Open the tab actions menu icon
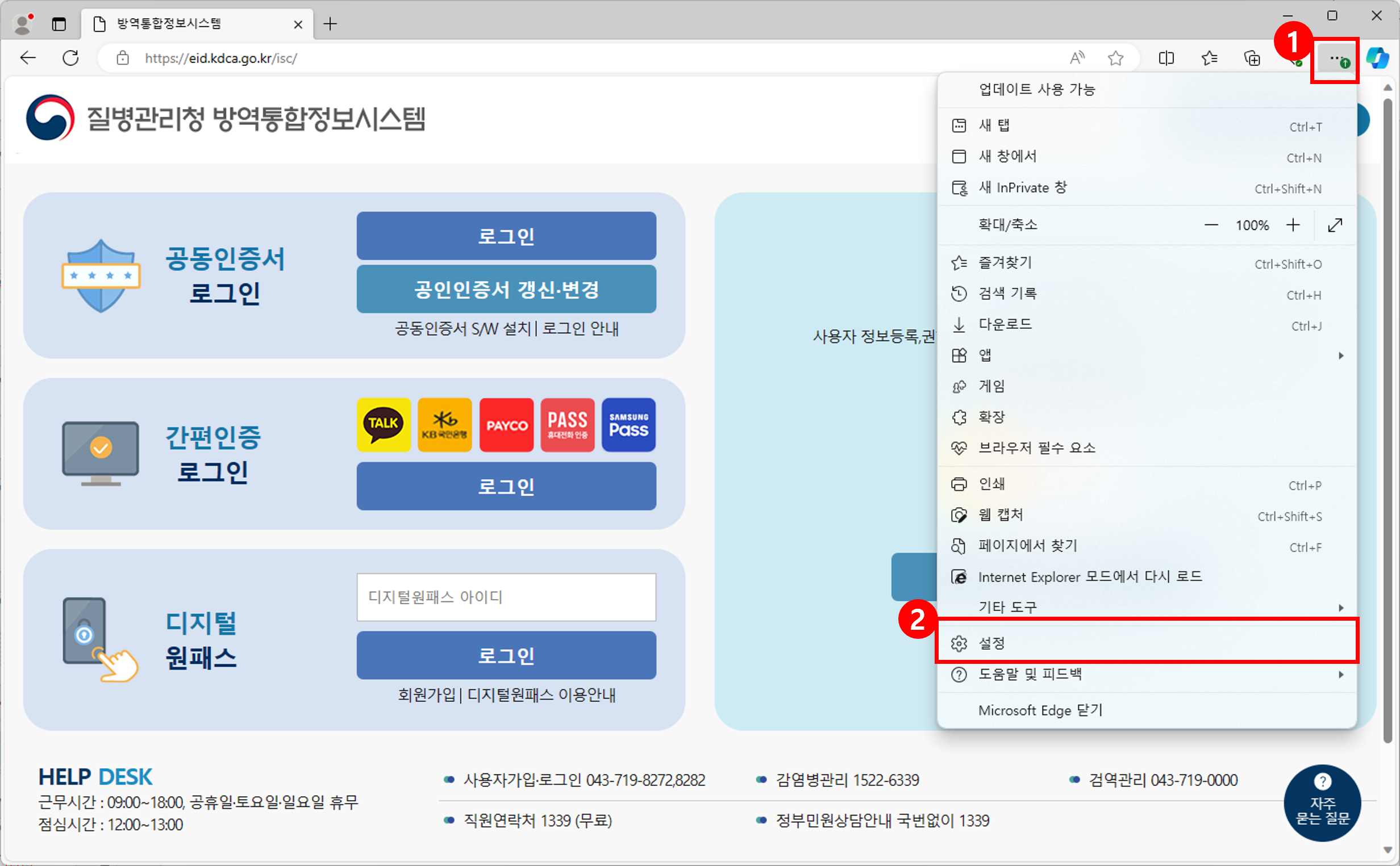The width and height of the screenshot is (1400, 866). coord(59,24)
